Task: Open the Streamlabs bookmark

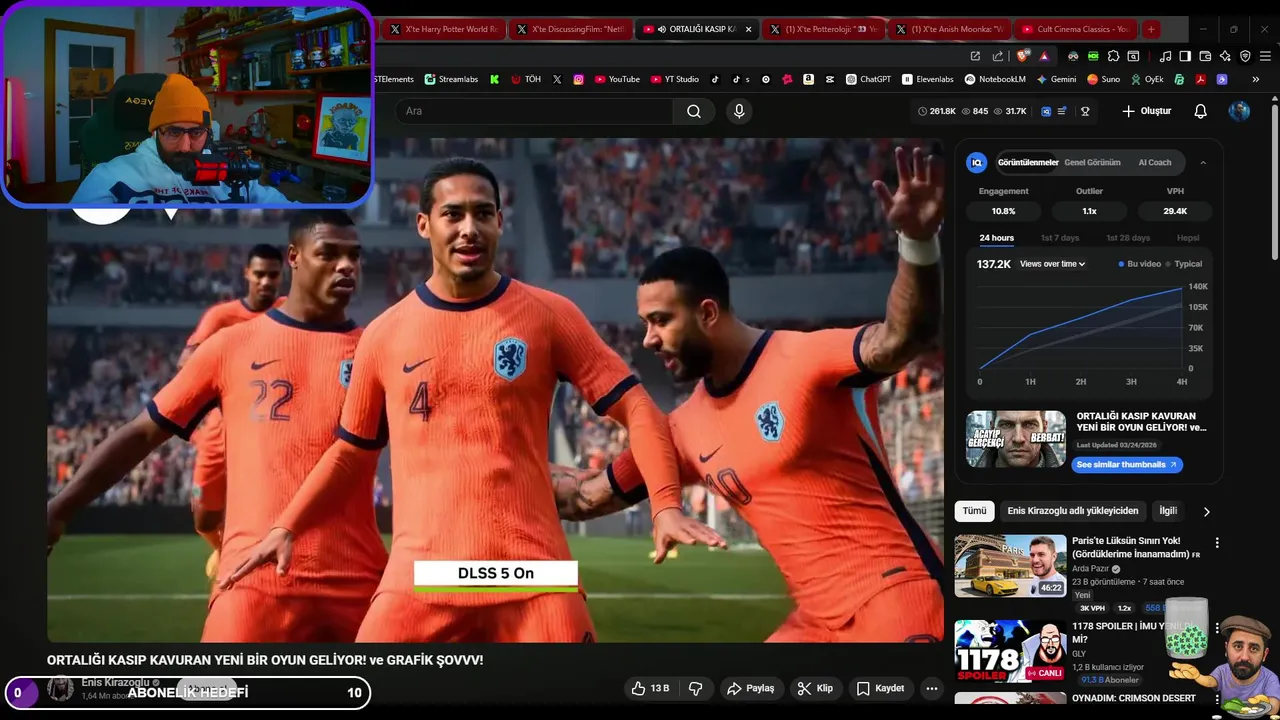Action: pos(452,79)
